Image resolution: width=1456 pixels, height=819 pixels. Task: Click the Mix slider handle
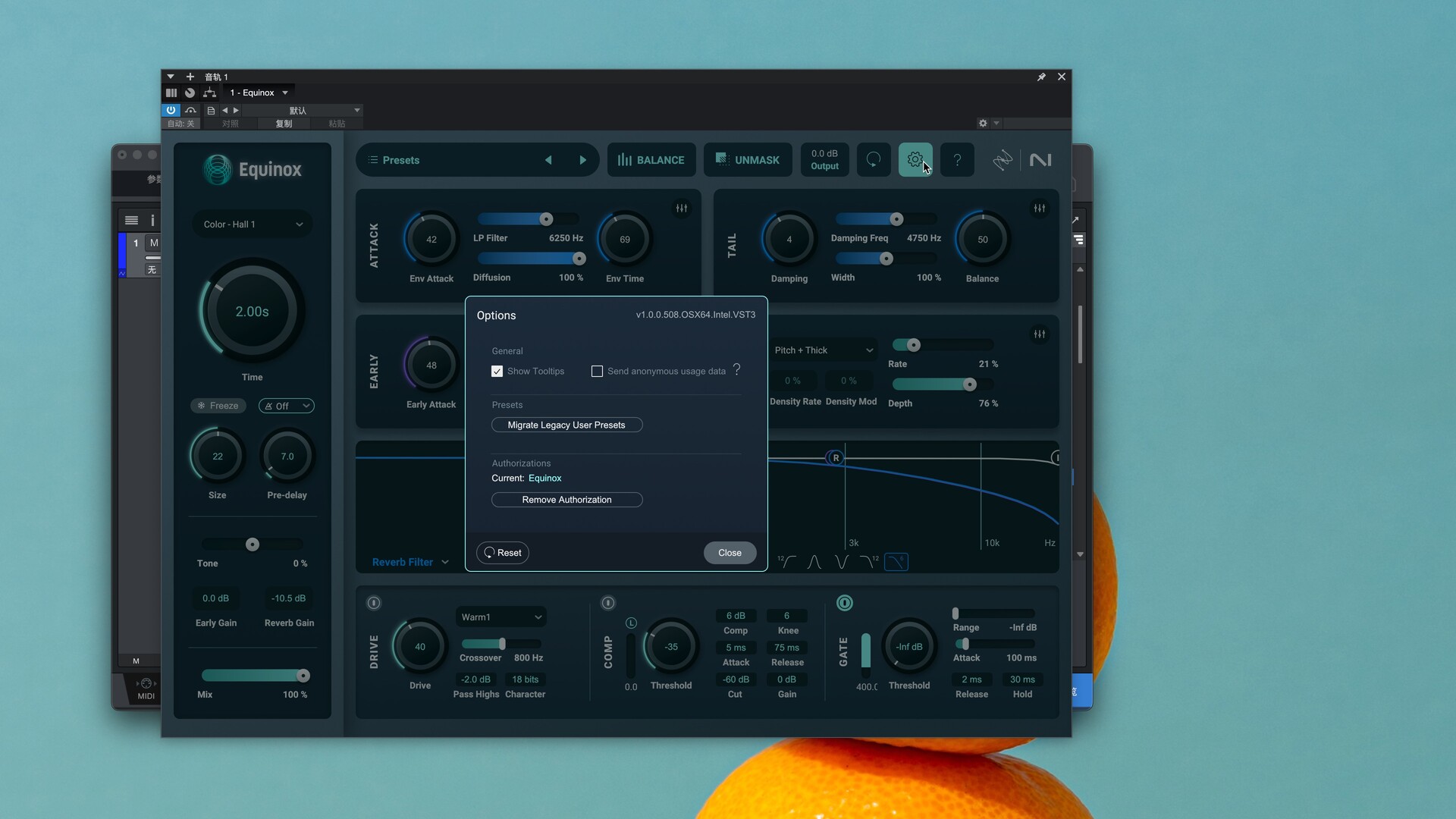(x=303, y=676)
